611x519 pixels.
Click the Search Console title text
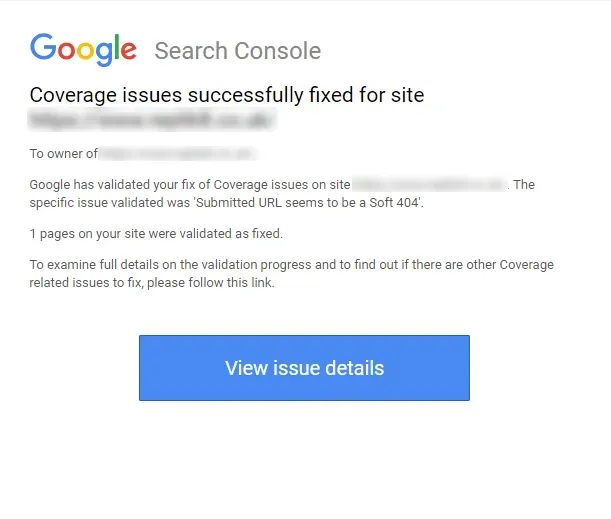click(x=238, y=51)
